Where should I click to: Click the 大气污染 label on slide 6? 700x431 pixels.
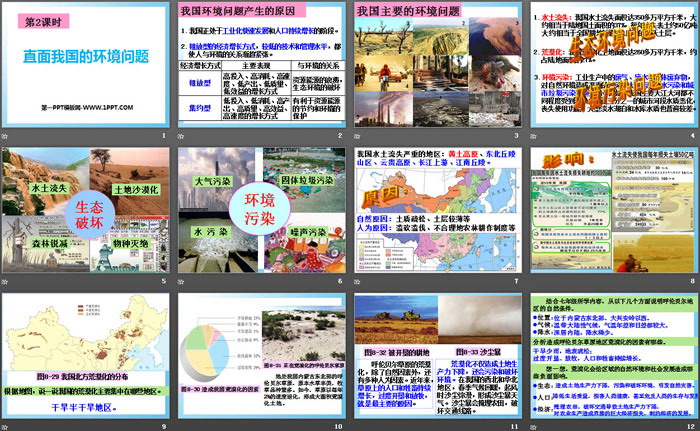(x=213, y=181)
